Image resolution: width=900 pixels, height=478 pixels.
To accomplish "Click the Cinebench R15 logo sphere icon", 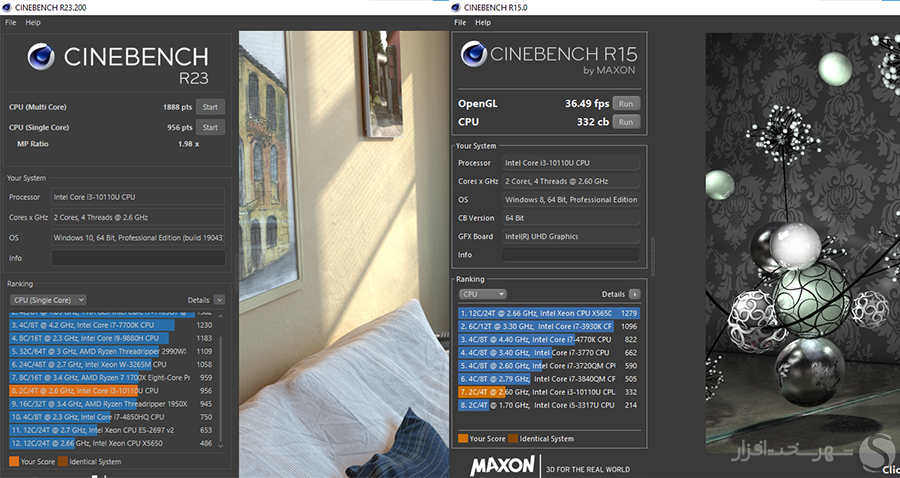I will tap(474, 54).
